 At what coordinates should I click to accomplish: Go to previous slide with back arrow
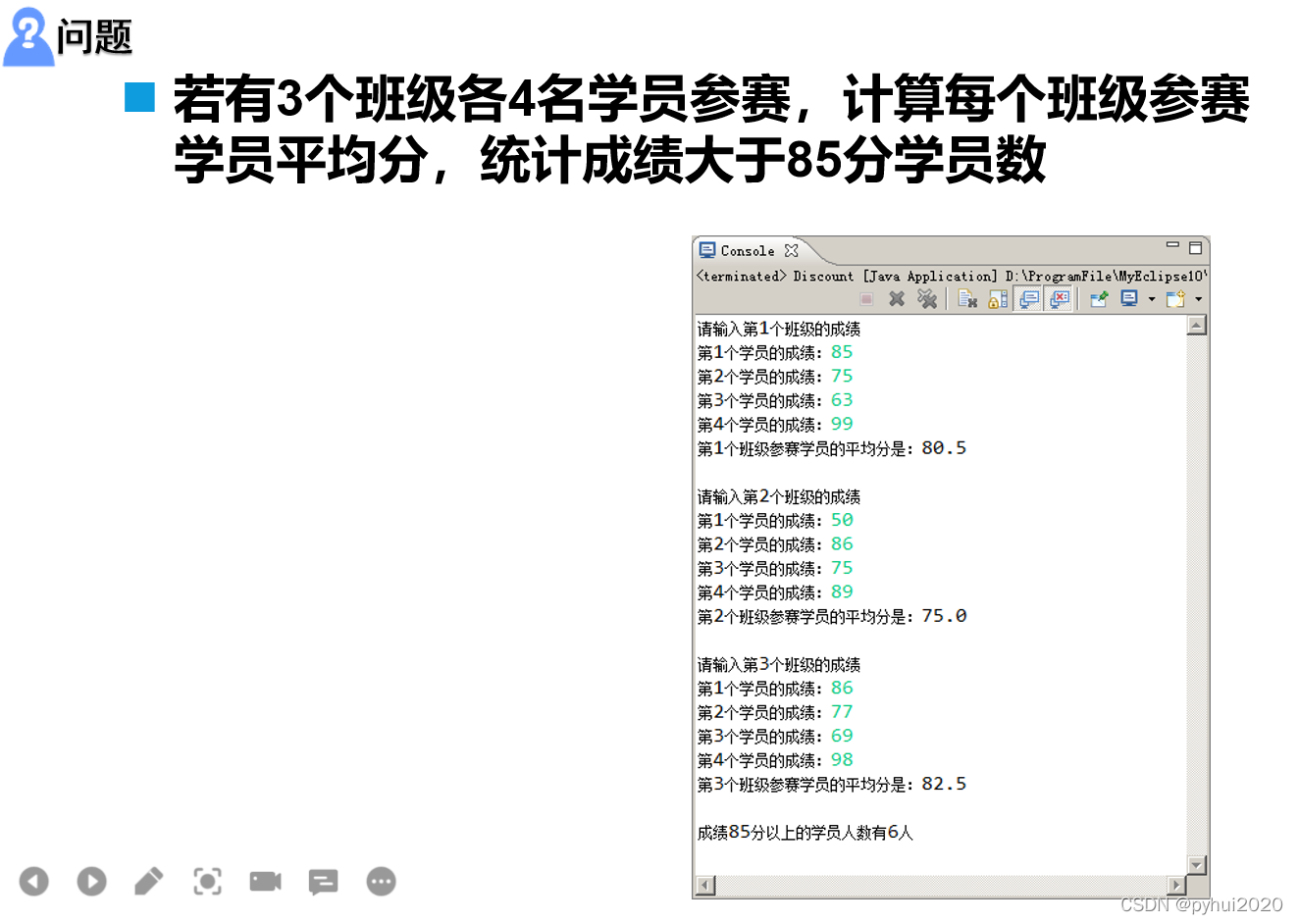(x=33, y=881)
